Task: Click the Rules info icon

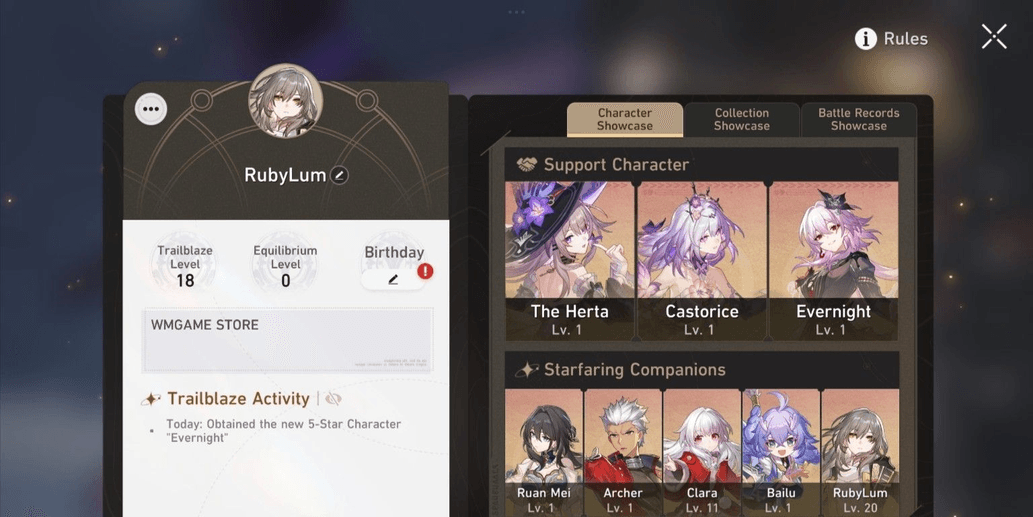Action: coord(866,39)
